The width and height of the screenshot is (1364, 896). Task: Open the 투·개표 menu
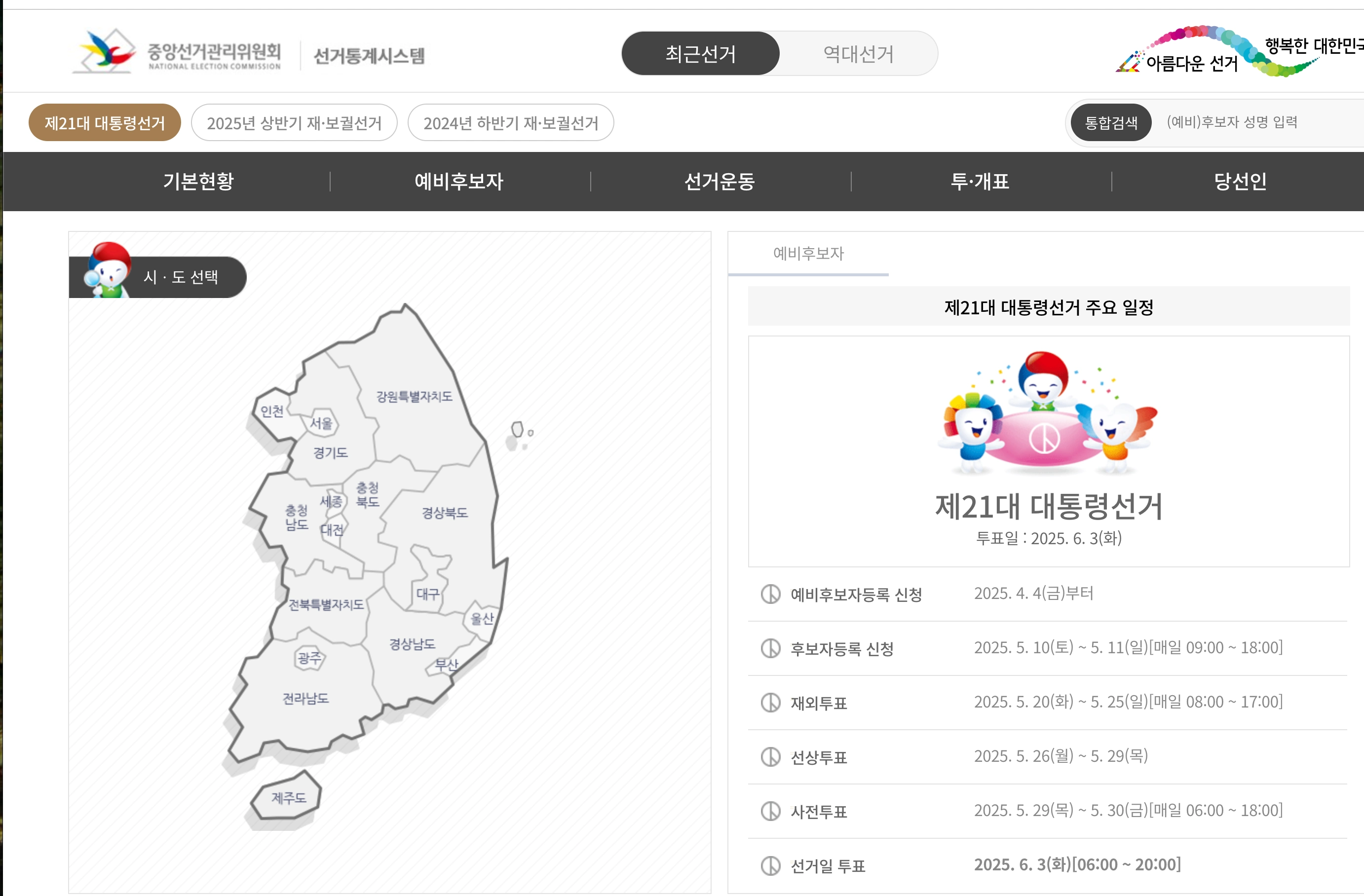tap(980, 182)
